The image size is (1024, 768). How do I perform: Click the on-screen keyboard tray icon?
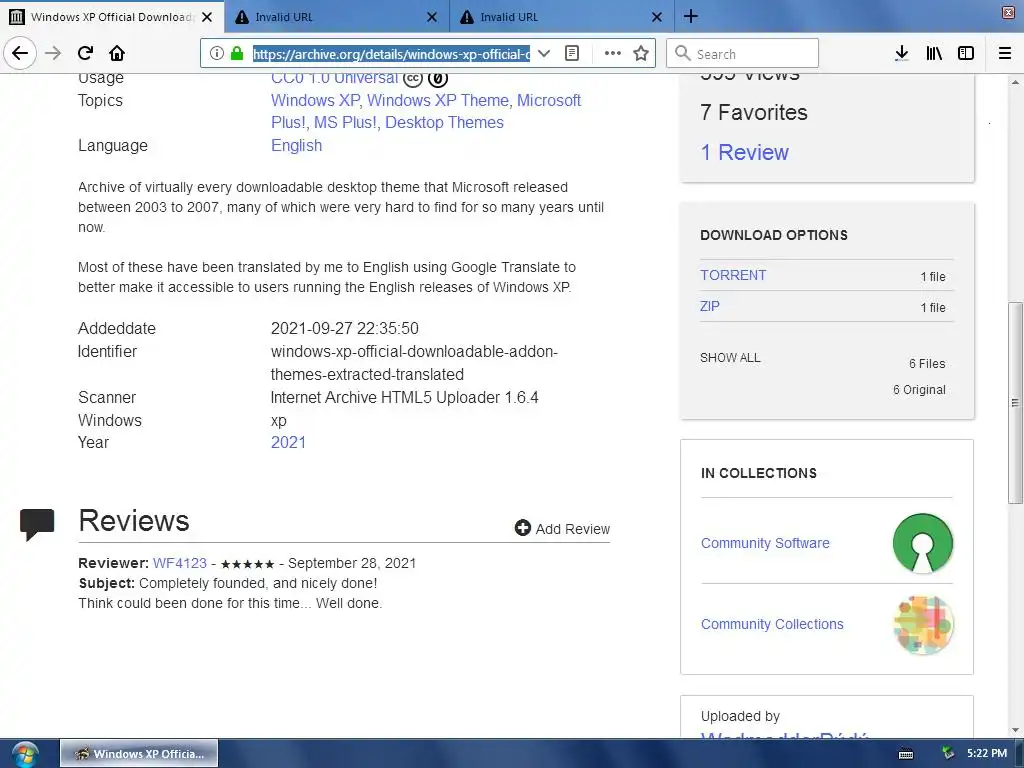(x=906, y=754)
